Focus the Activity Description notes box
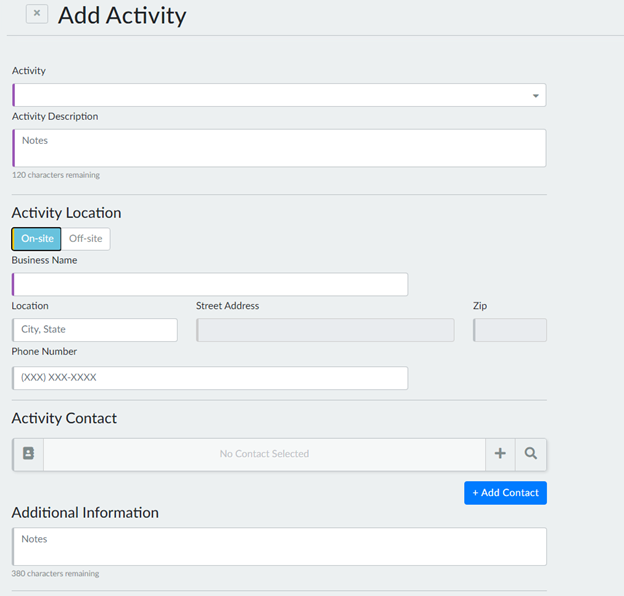 (279, 148)
